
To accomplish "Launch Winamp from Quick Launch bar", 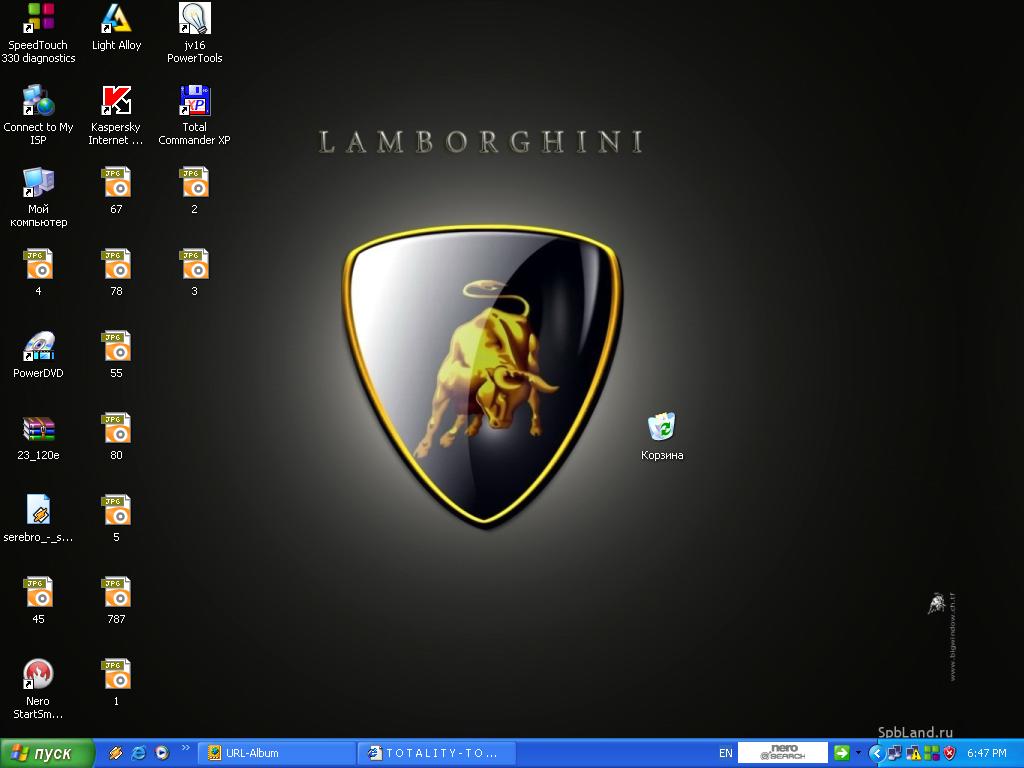I will [116, 753].
